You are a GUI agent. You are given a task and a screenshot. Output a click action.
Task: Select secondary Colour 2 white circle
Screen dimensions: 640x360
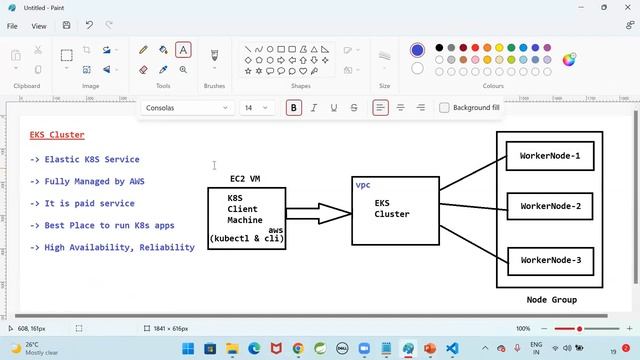[417, 68]
